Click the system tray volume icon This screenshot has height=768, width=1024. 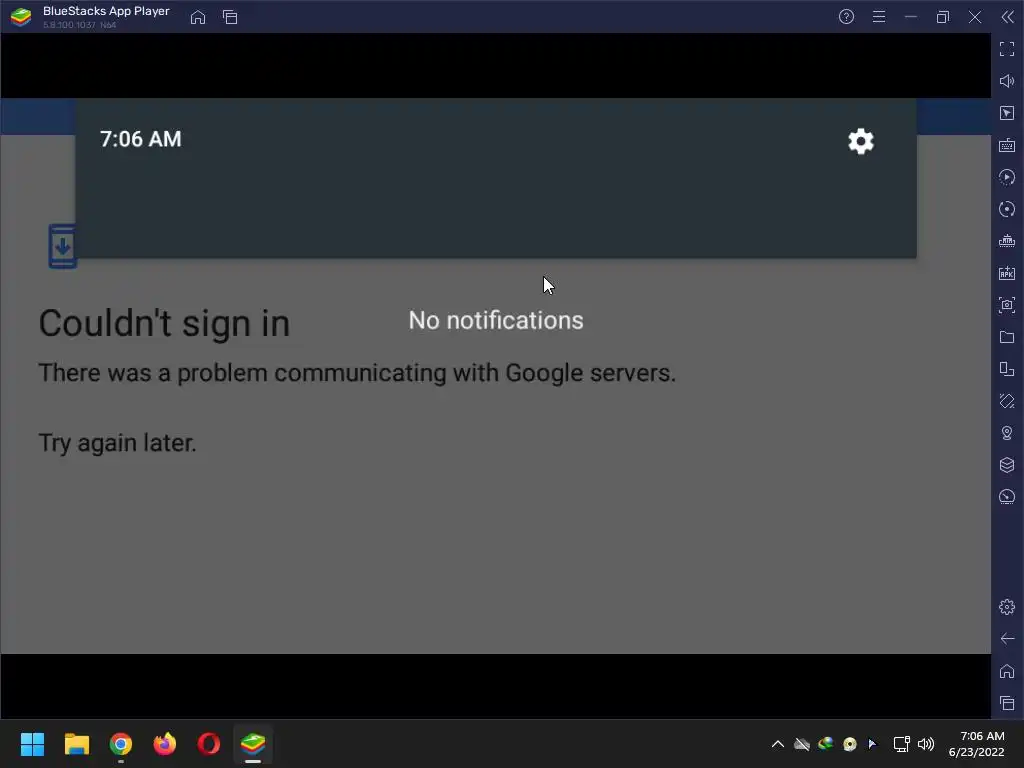[926, 744]
